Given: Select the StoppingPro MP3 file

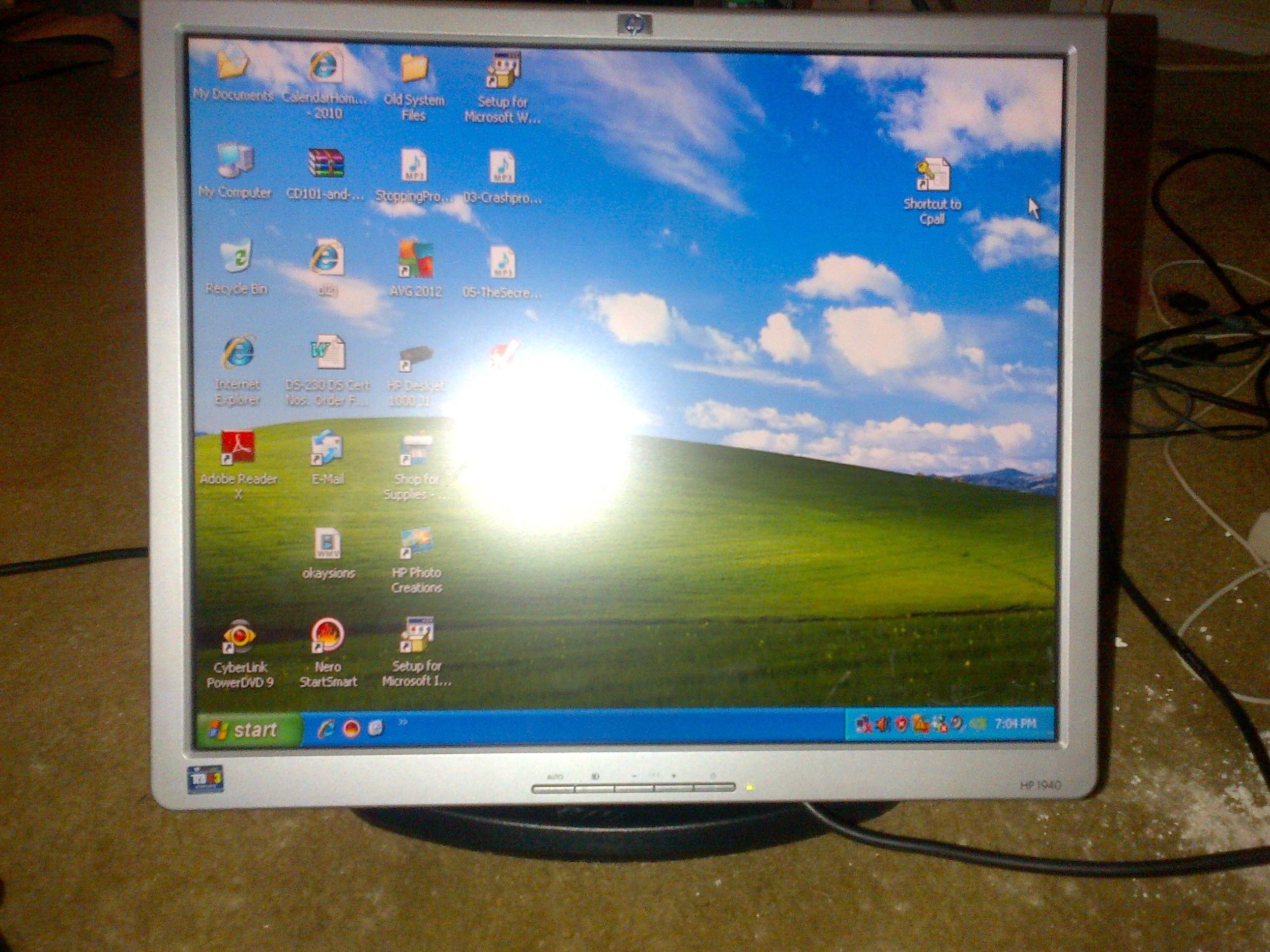Looking at the screenshot, I should 413,167.
